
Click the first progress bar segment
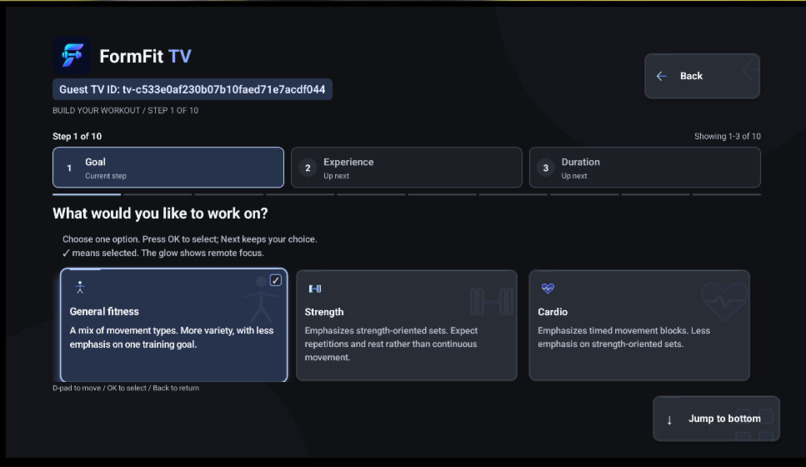tap(86, 195)
